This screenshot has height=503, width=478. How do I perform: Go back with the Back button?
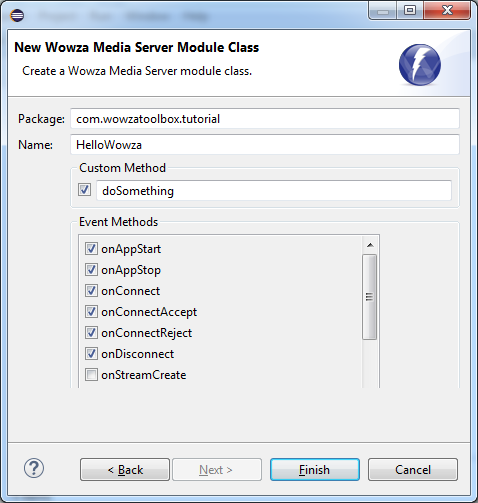[125, 470]
